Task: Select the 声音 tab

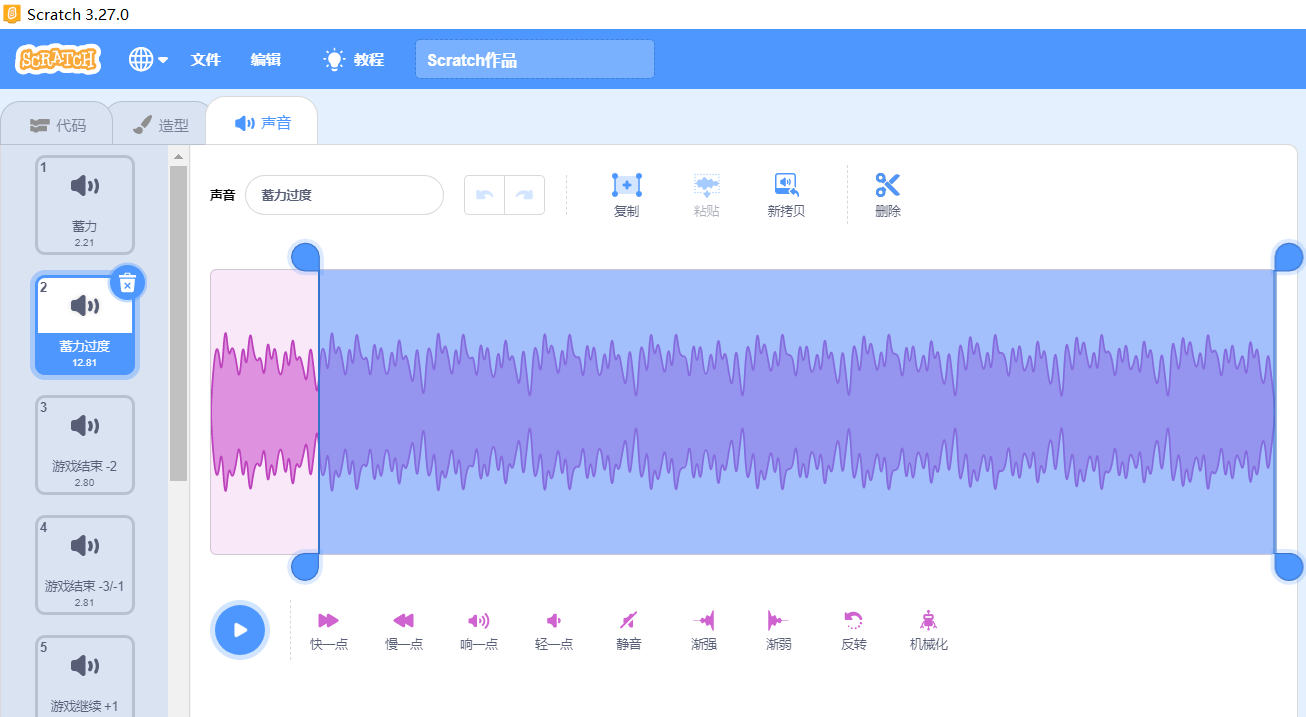Action: coord(262,122)
